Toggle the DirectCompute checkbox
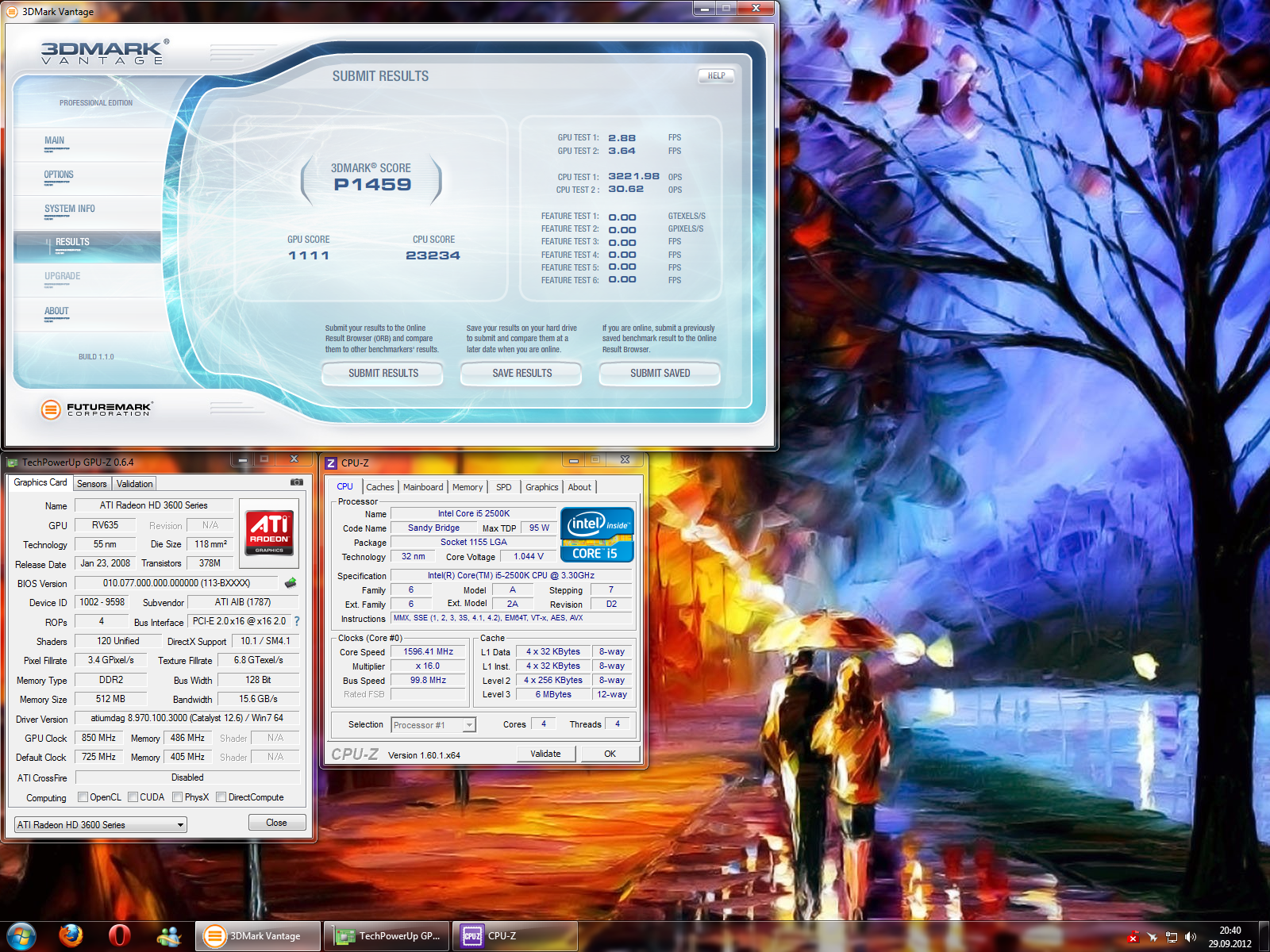1270x952 pixels. click(x=221, y=797)
